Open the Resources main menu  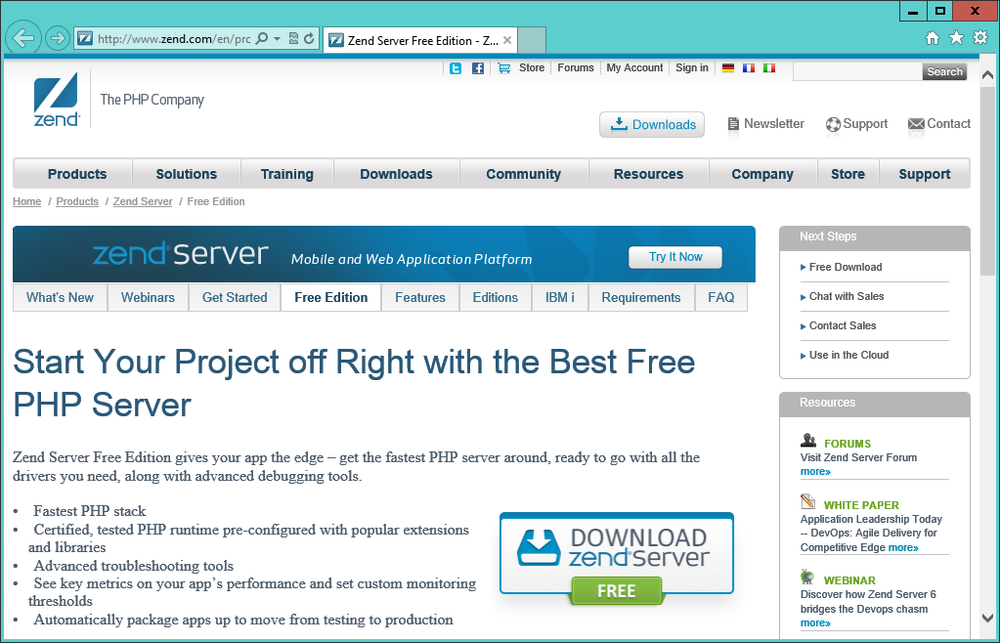click(649, 174)
